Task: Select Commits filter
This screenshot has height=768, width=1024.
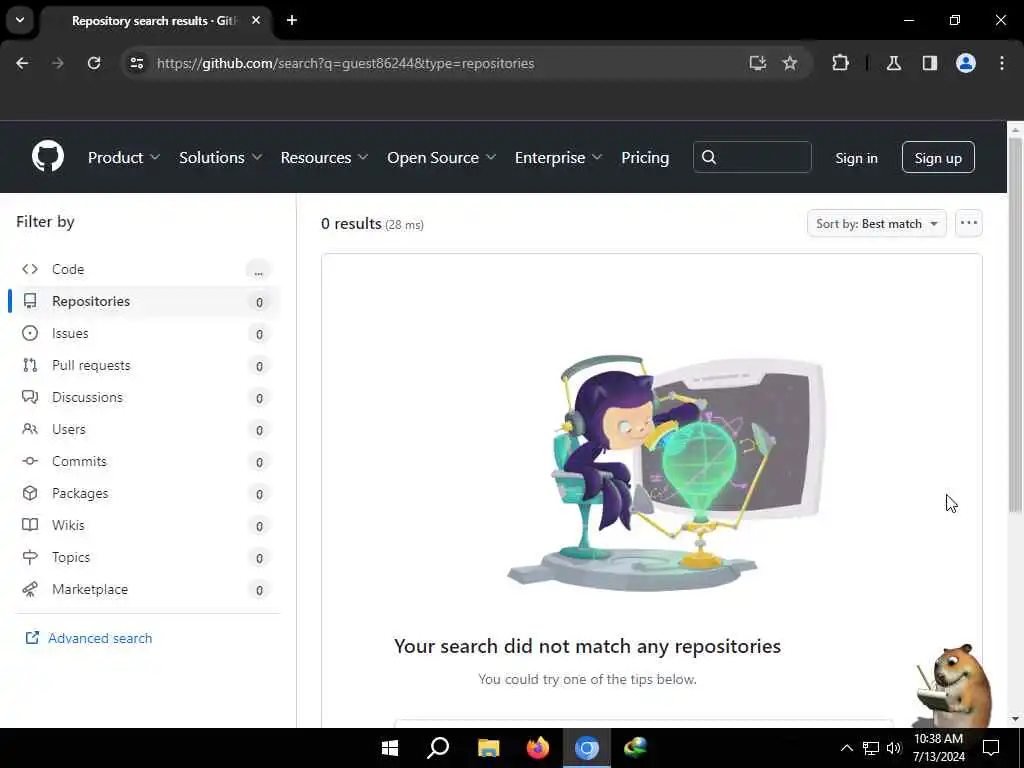Action: (145, 461)
